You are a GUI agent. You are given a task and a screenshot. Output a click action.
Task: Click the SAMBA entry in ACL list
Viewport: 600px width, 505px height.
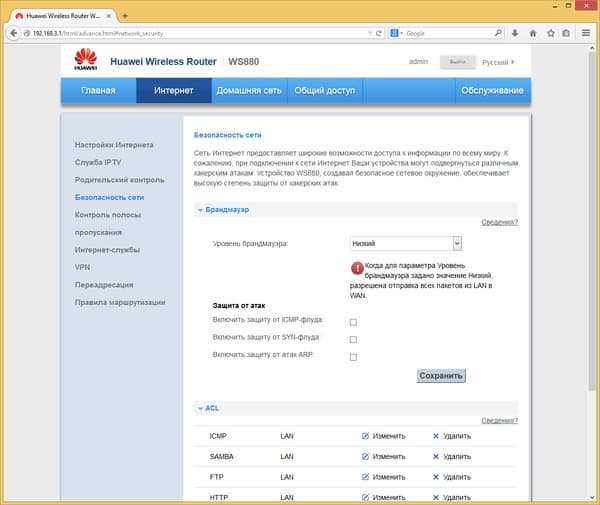222,456
